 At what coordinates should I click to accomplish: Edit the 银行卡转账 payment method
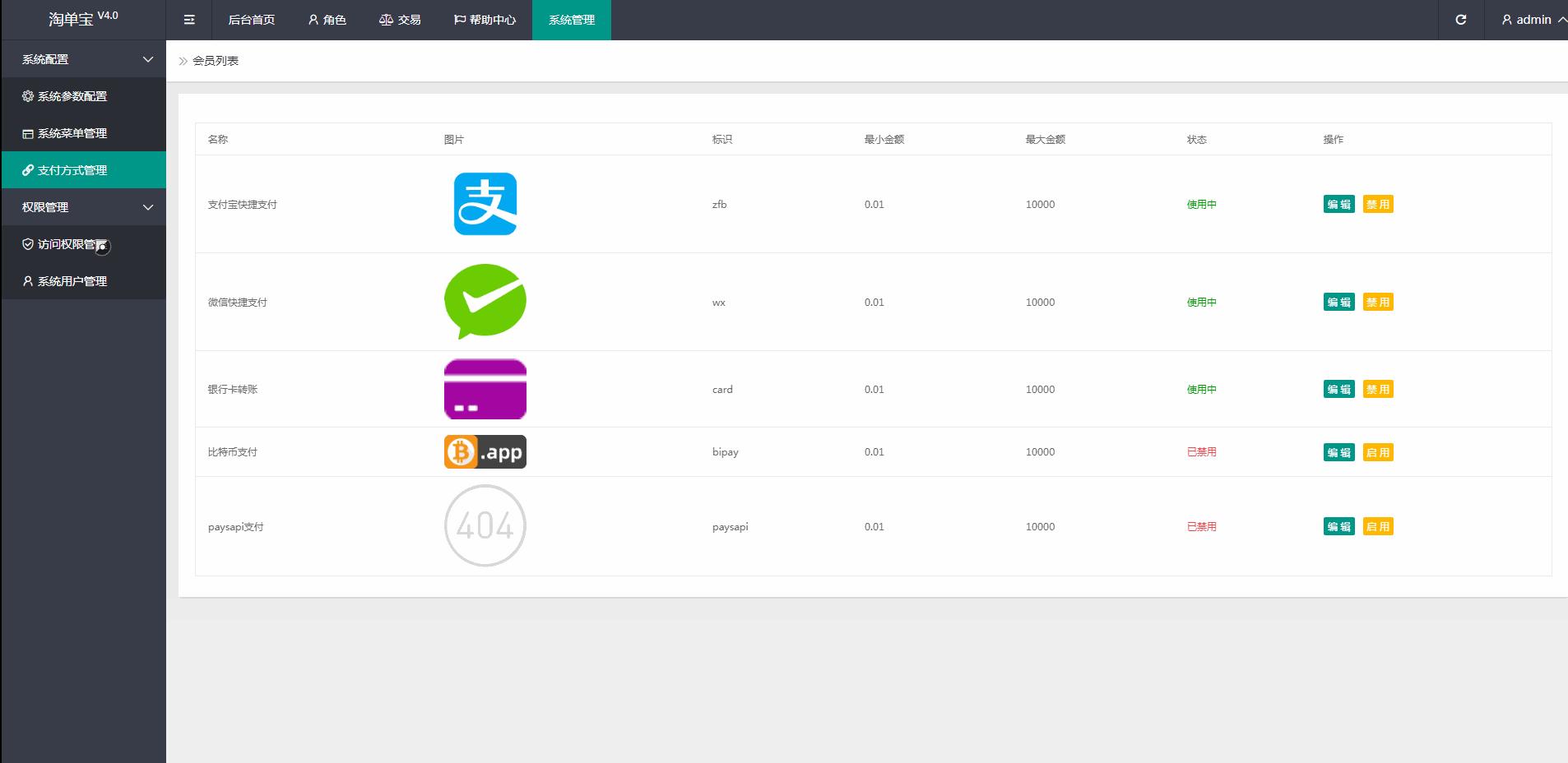coord(1338,390)
